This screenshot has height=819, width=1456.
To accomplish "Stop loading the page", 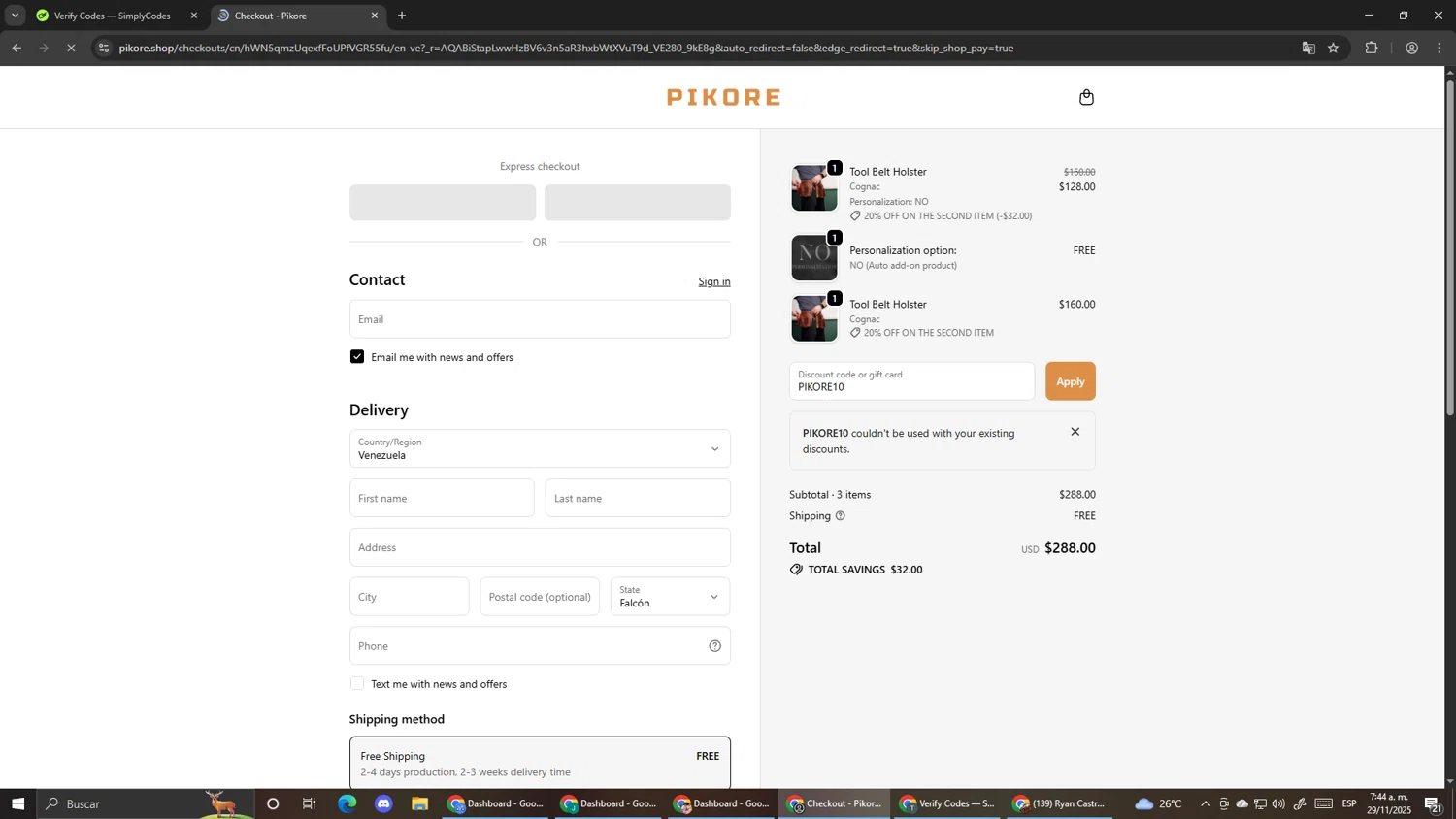I will point(71,48).
